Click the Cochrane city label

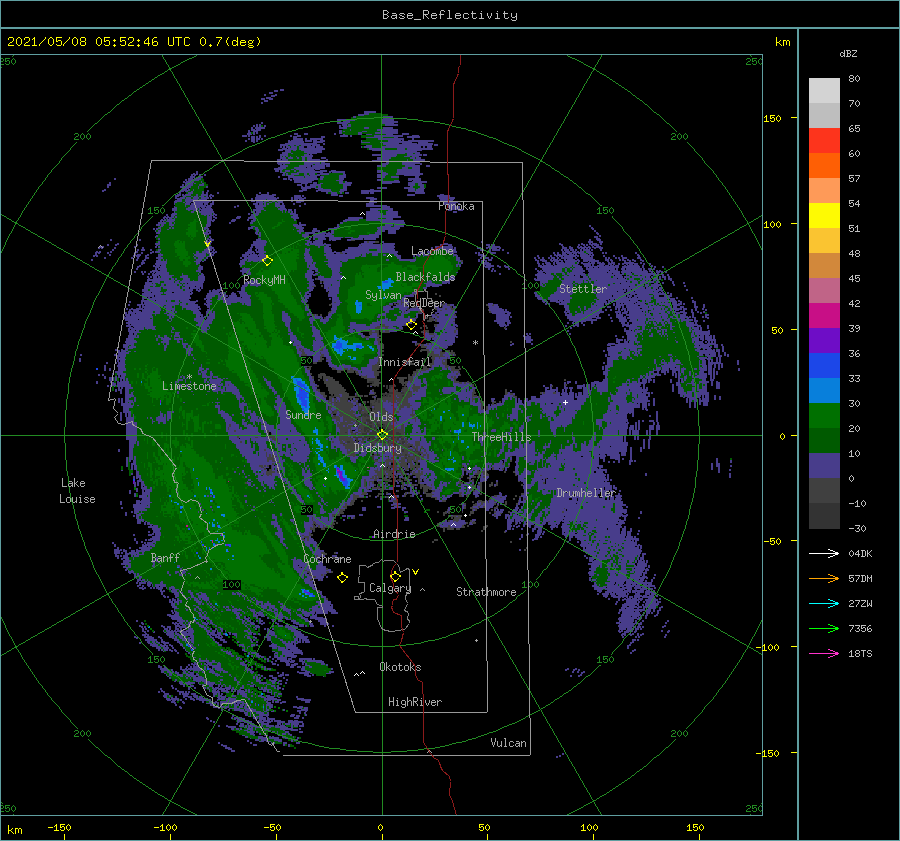tap(327, 559)
